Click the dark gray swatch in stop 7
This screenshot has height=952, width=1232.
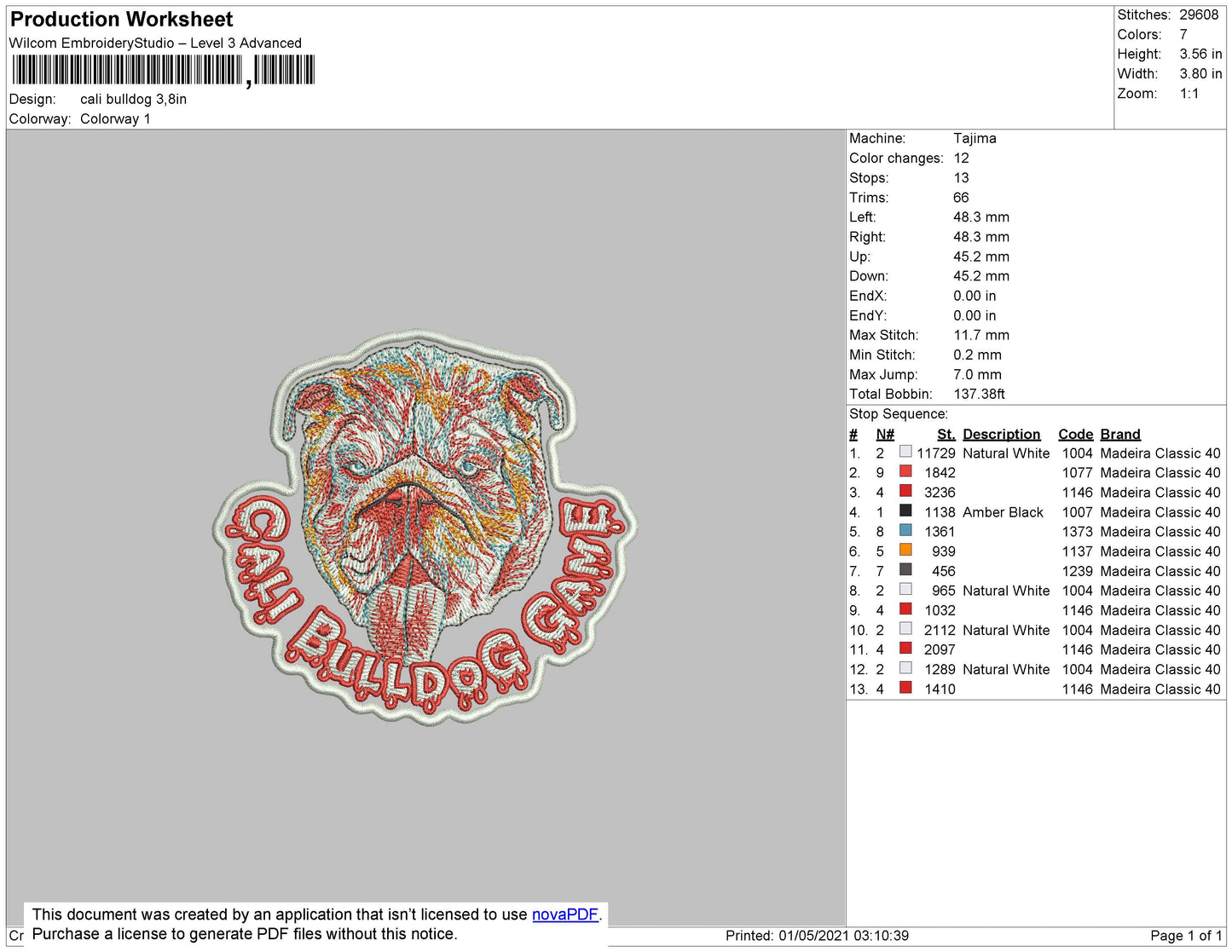coord(905,569)
